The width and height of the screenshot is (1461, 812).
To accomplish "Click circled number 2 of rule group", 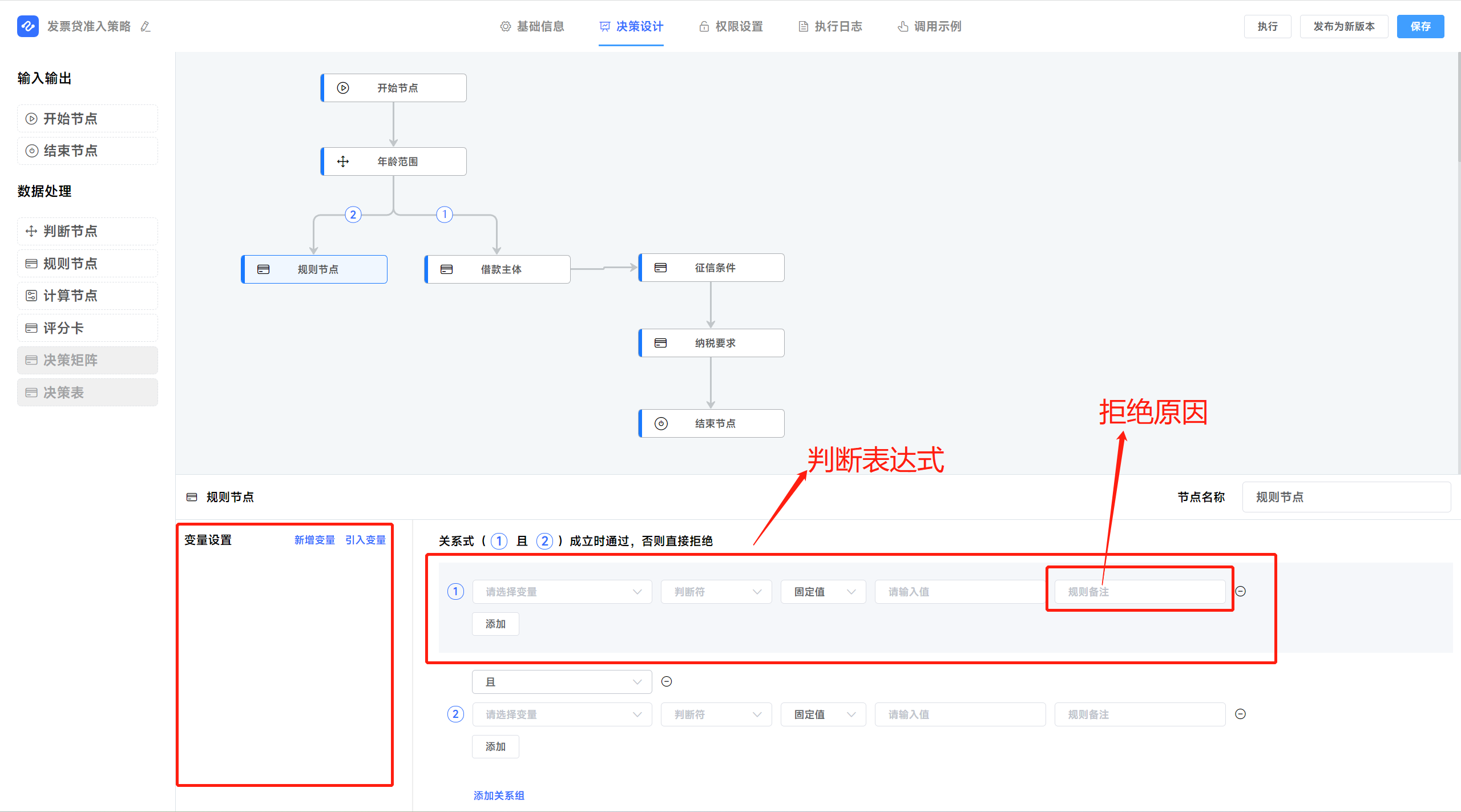I will (455, 714).
